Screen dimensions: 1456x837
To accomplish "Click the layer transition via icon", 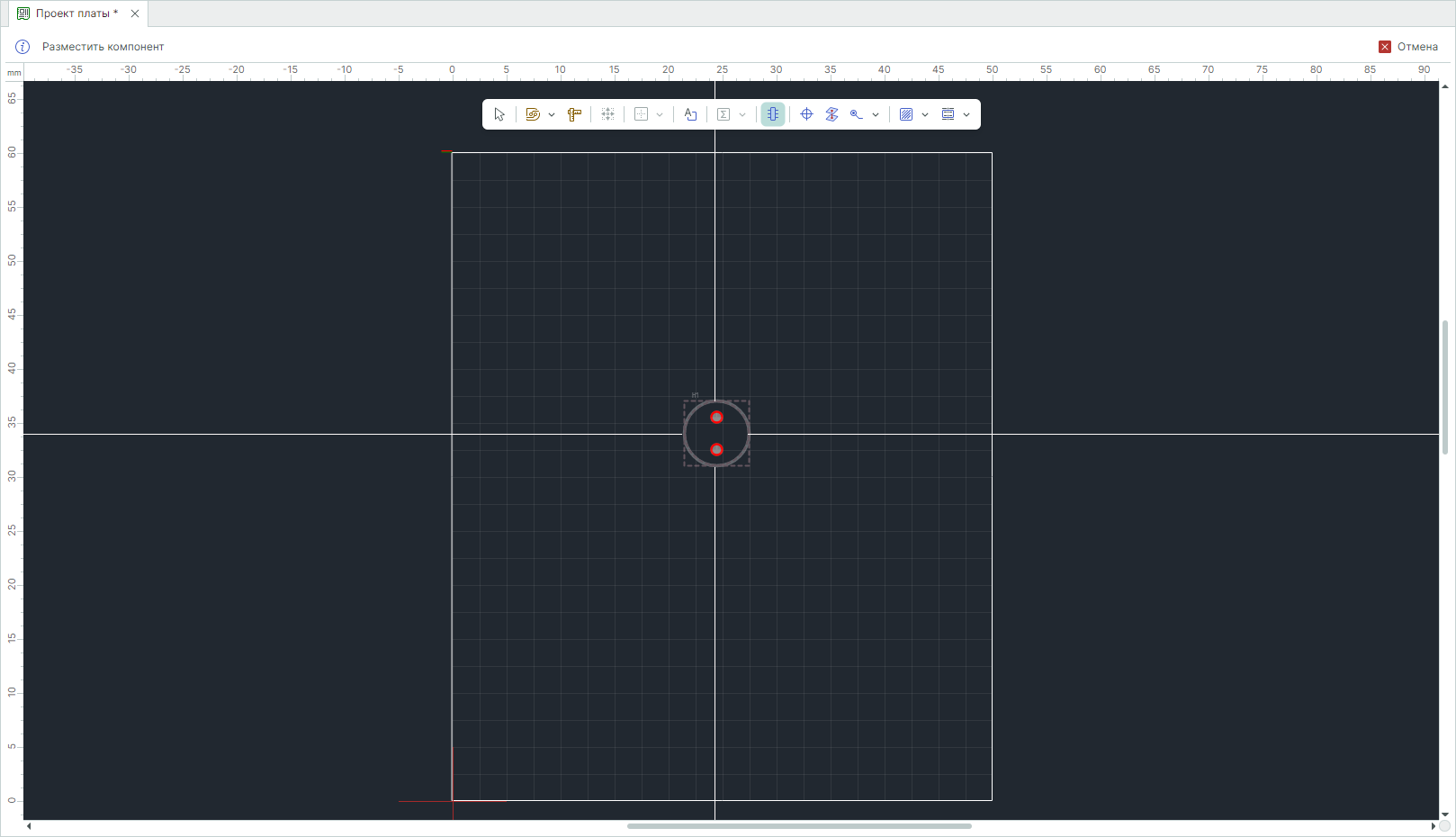I will [x=831, y=114].
